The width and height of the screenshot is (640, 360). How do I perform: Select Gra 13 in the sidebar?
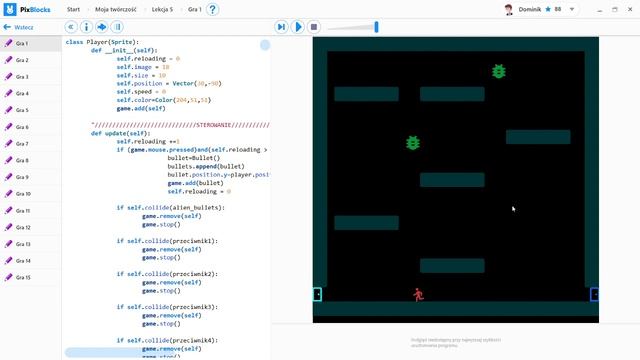point(31,244)
